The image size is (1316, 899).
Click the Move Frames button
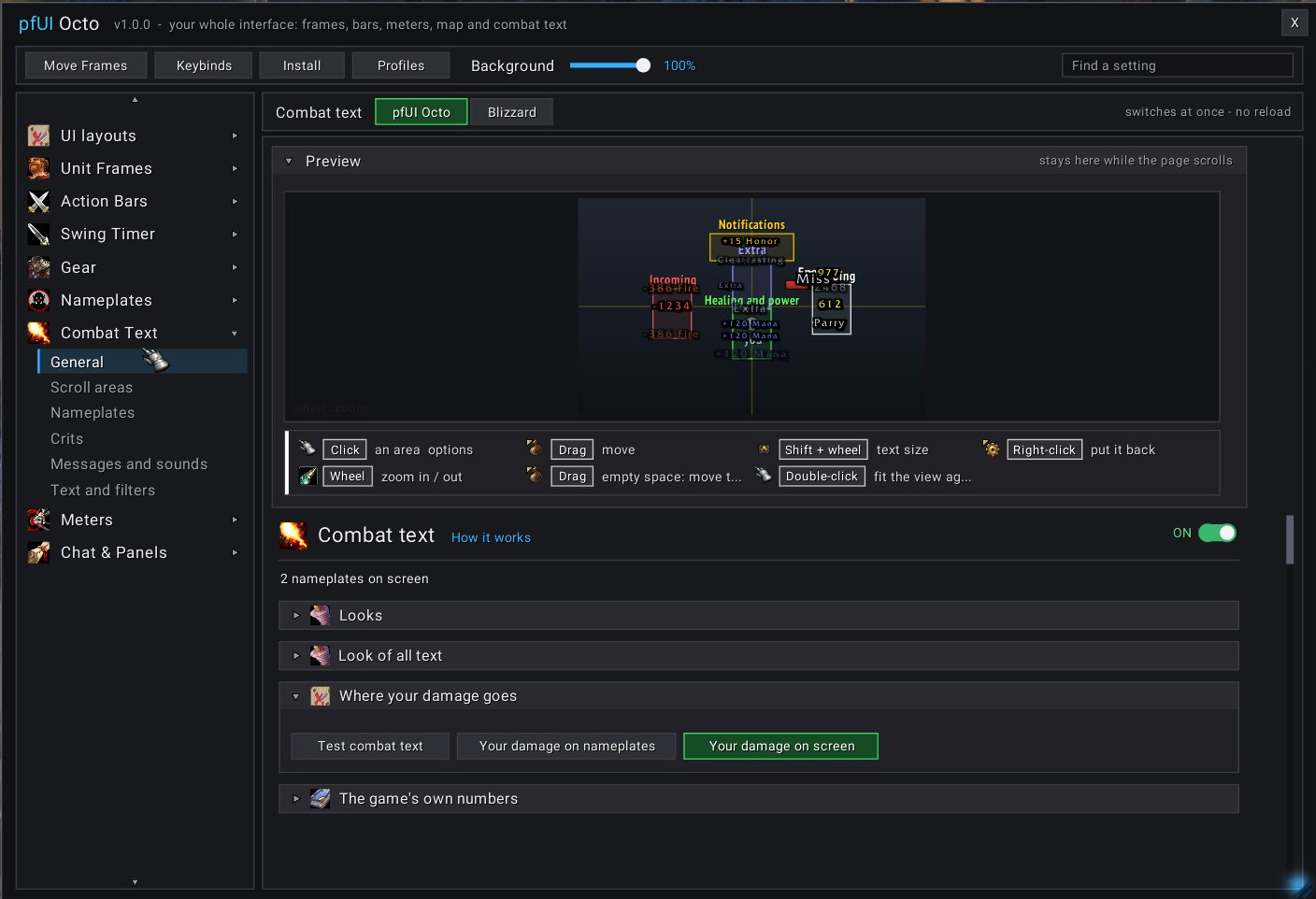pyautogui.click(x=85, y=65)
